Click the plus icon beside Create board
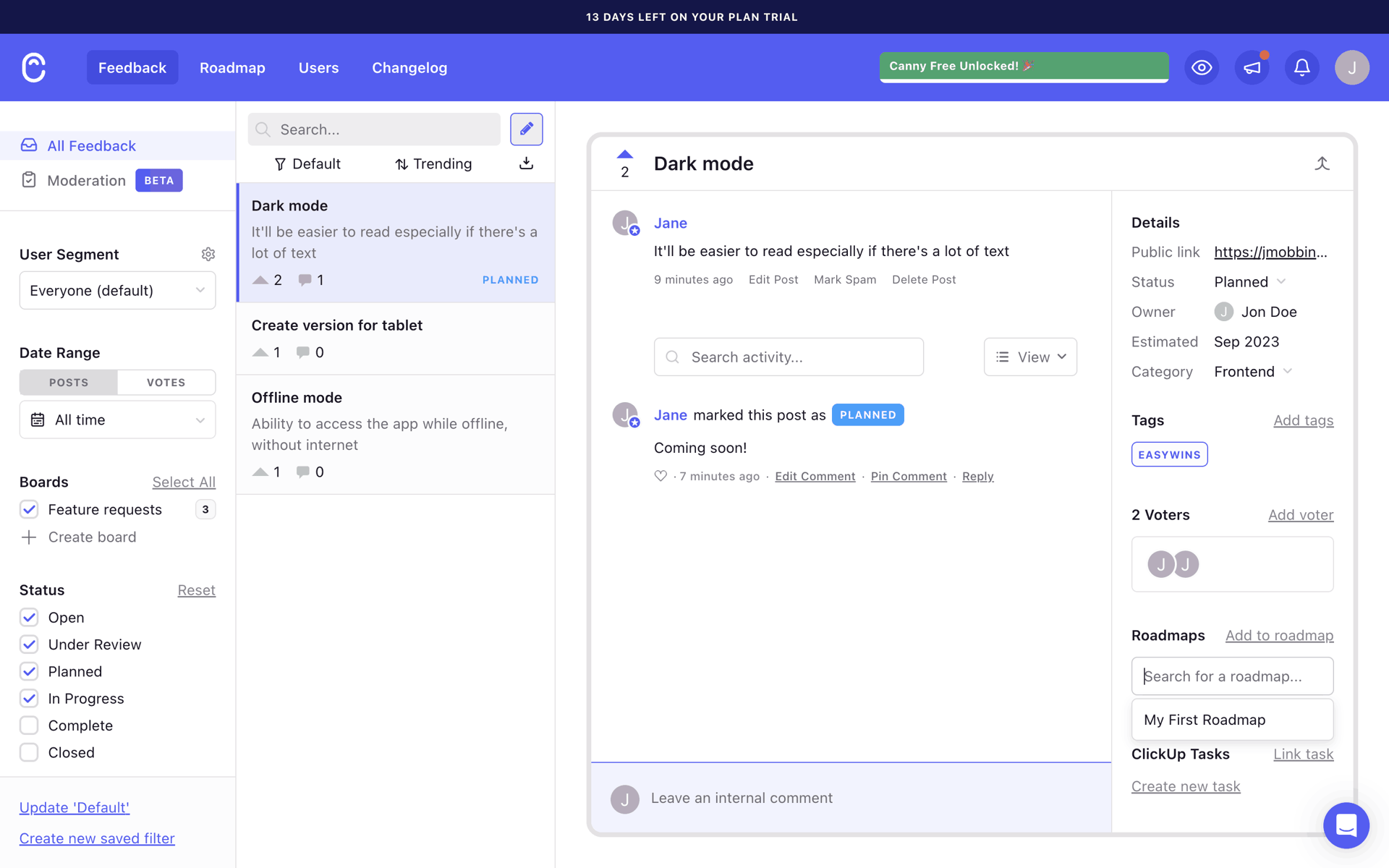 coord(29,537)
